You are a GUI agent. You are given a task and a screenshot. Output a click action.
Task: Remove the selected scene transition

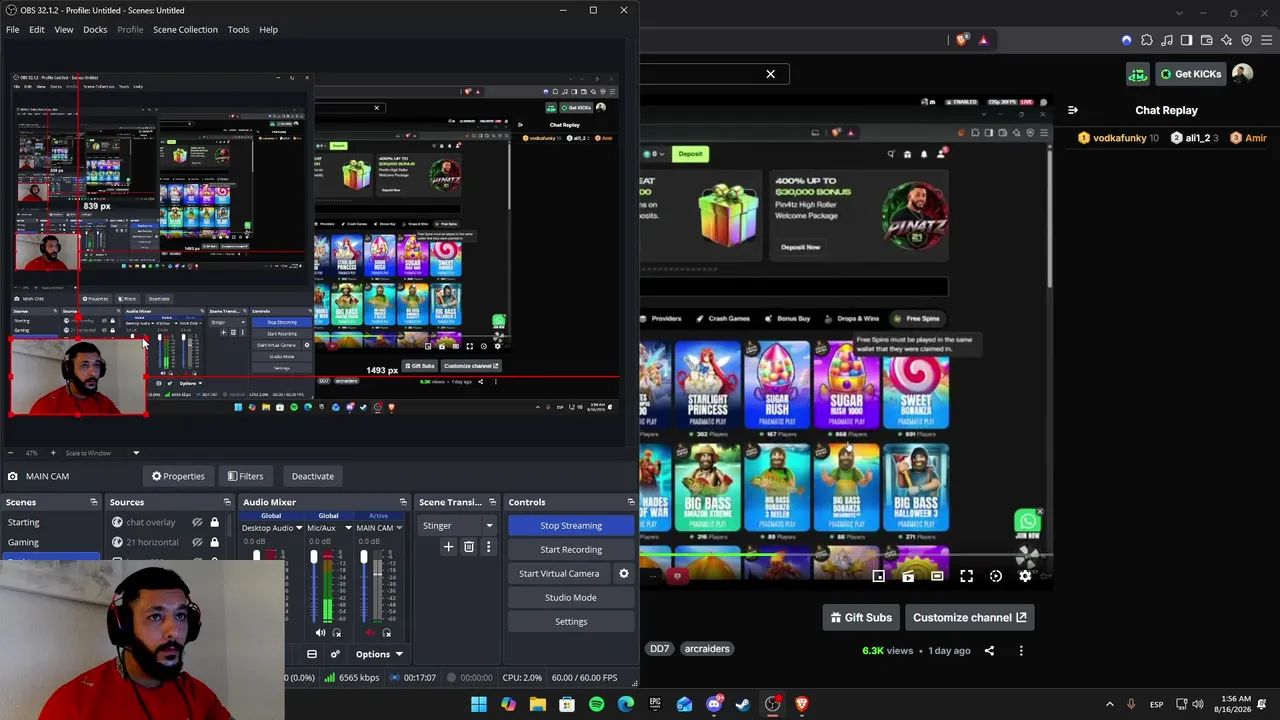tap(468, 547)
